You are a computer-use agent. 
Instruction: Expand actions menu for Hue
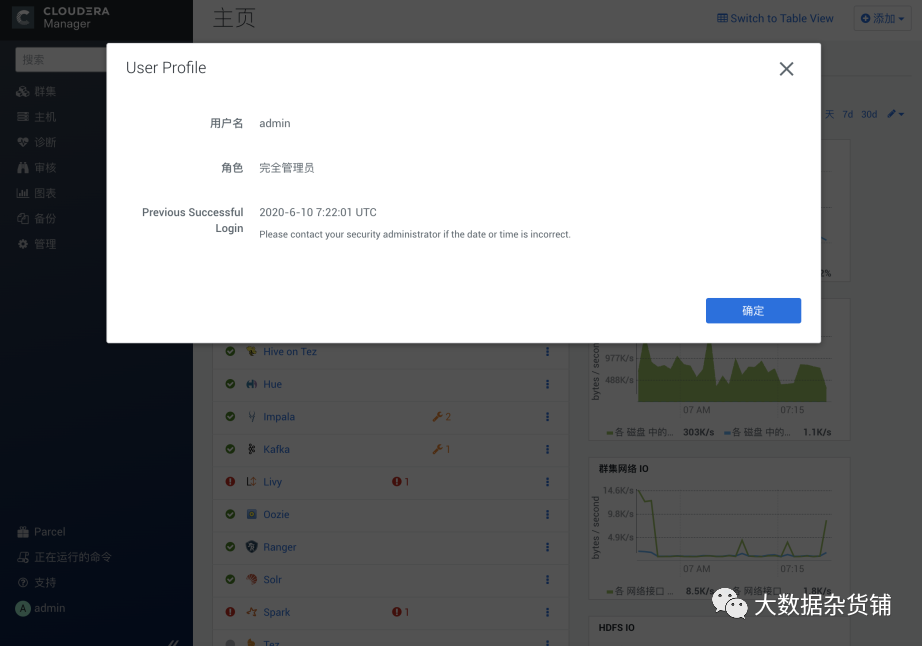(x=547, y=384)
